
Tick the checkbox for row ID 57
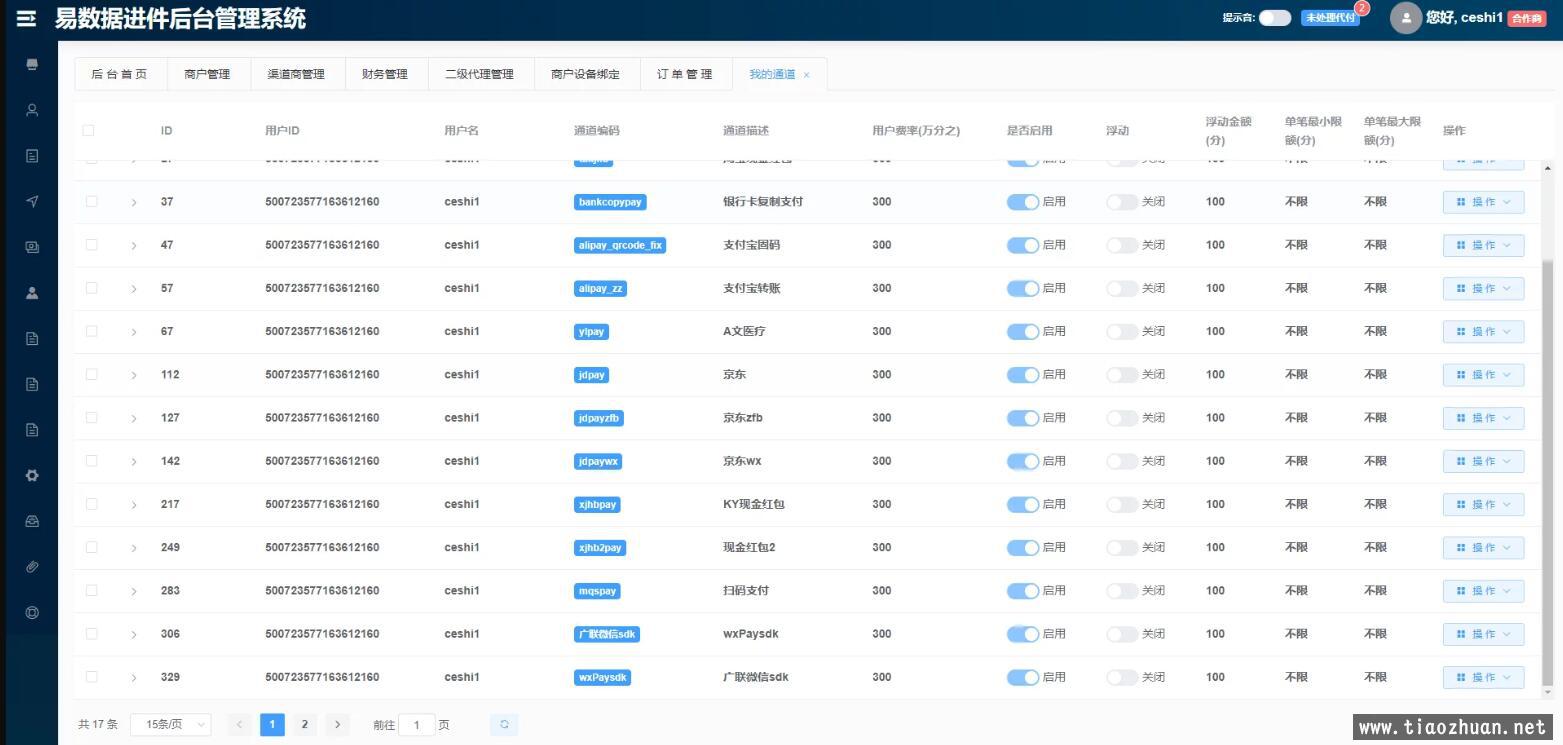pyautogui.click(x=91, y=288)
